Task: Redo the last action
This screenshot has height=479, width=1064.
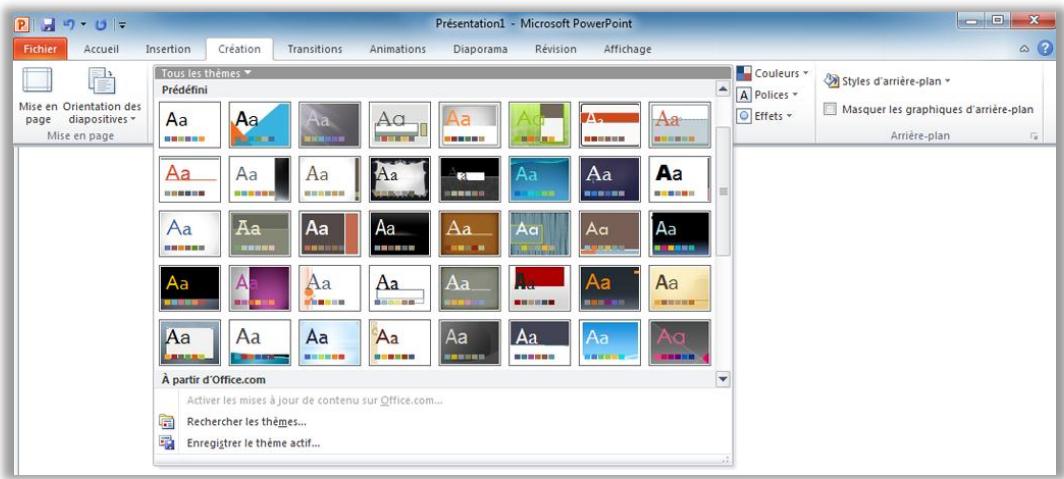Action: [x=101, y=24]
